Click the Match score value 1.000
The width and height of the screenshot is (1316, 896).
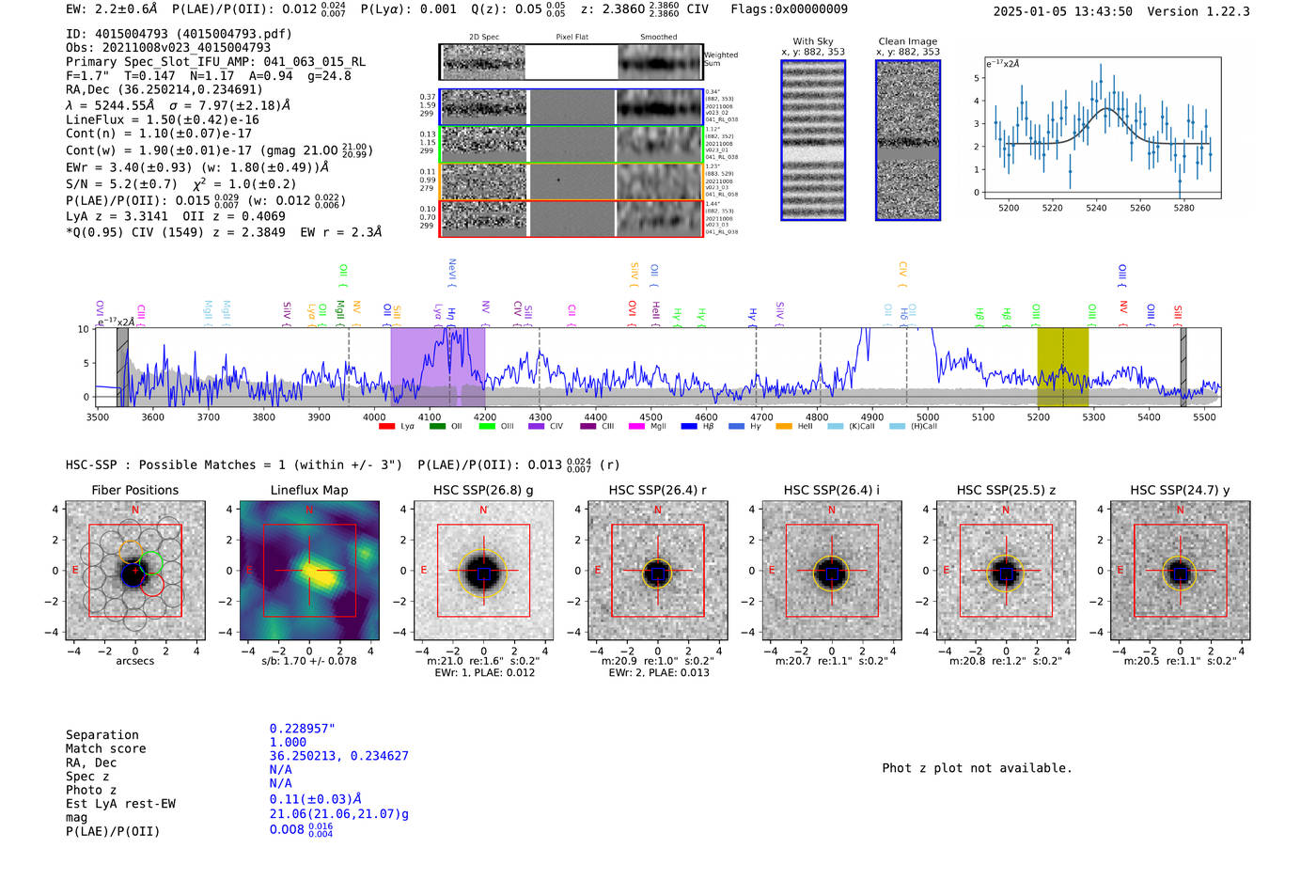pyautogui.click(x=288, y=743)
